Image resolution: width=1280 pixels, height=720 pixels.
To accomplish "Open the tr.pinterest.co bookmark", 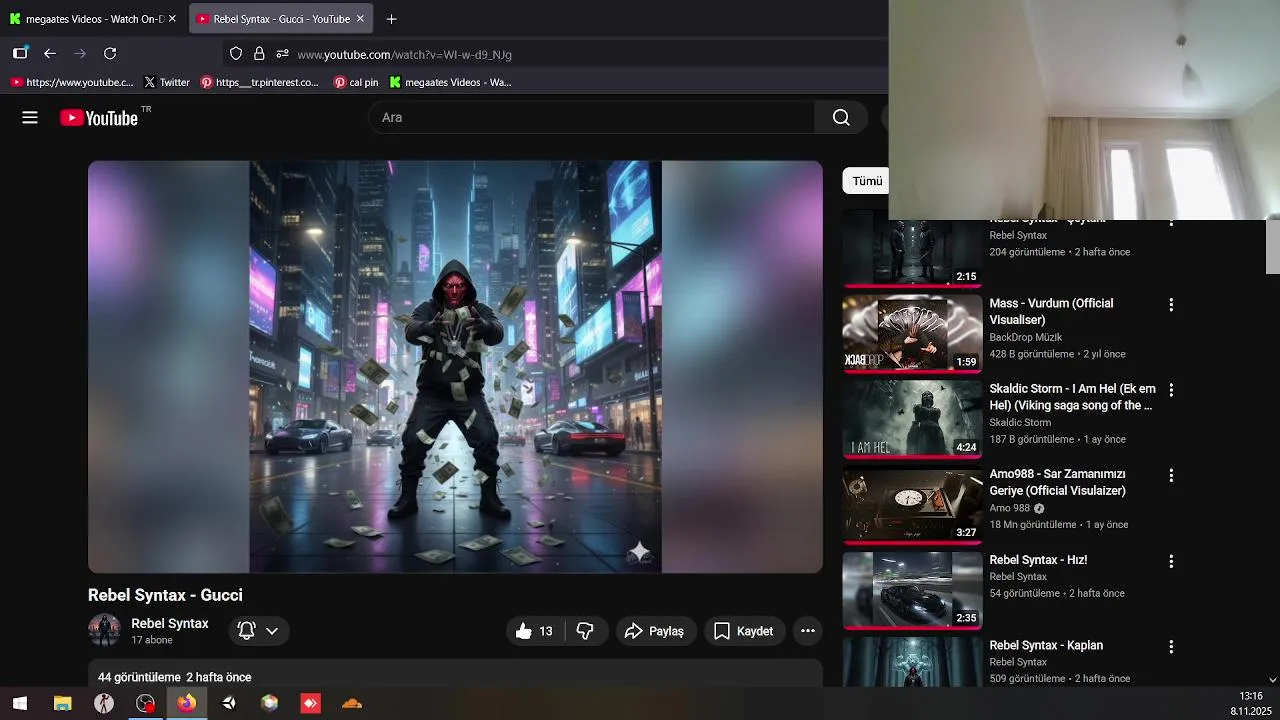I will [259, 82].
